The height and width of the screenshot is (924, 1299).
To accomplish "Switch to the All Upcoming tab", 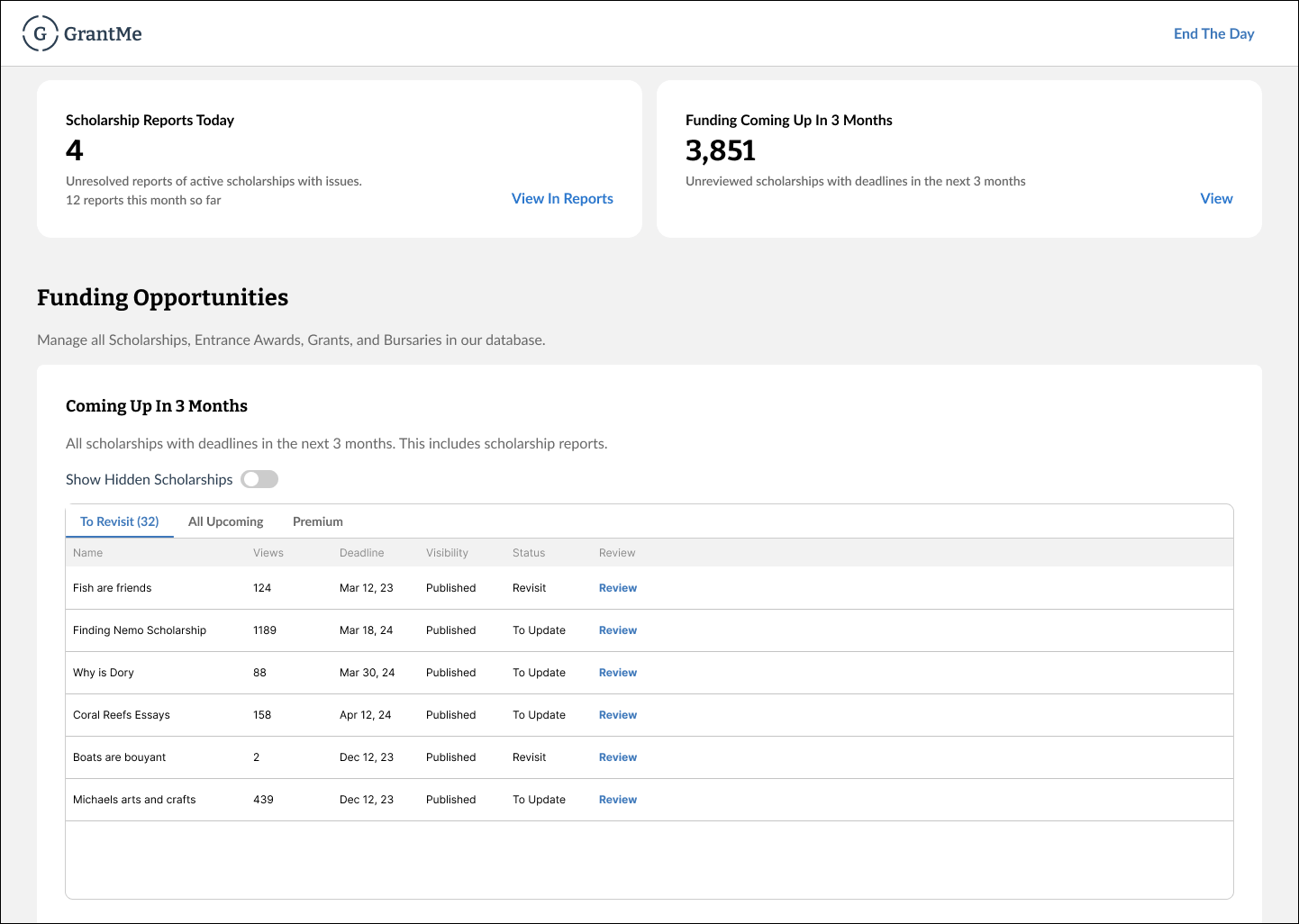I will [x=226, y=521].
